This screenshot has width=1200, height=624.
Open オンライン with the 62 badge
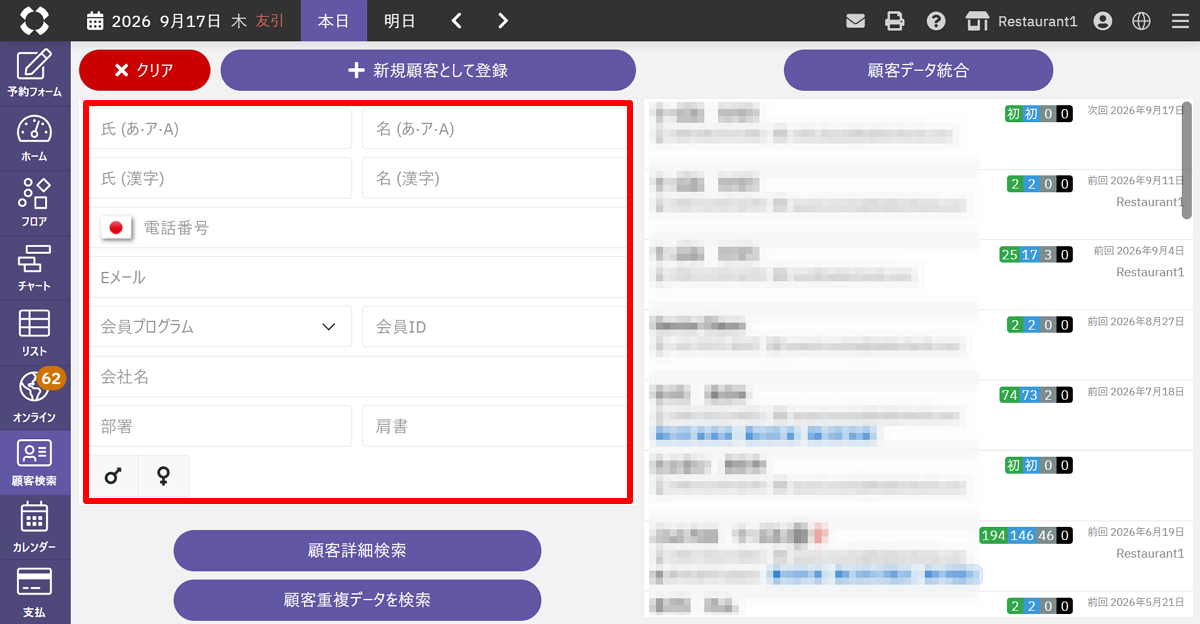coord(35,398)
